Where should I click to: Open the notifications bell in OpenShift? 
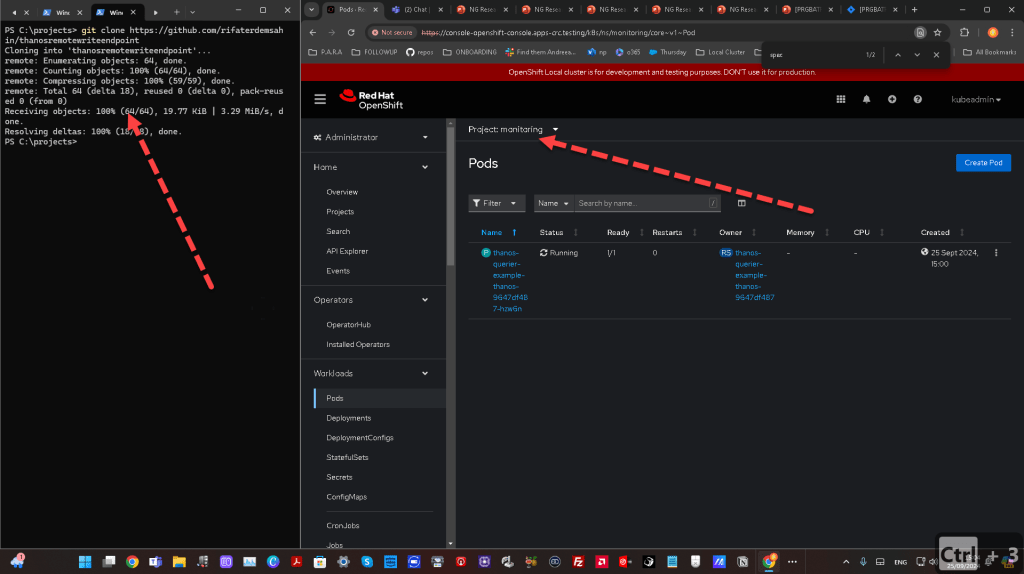pyautogui.click(x=866, y=99)
